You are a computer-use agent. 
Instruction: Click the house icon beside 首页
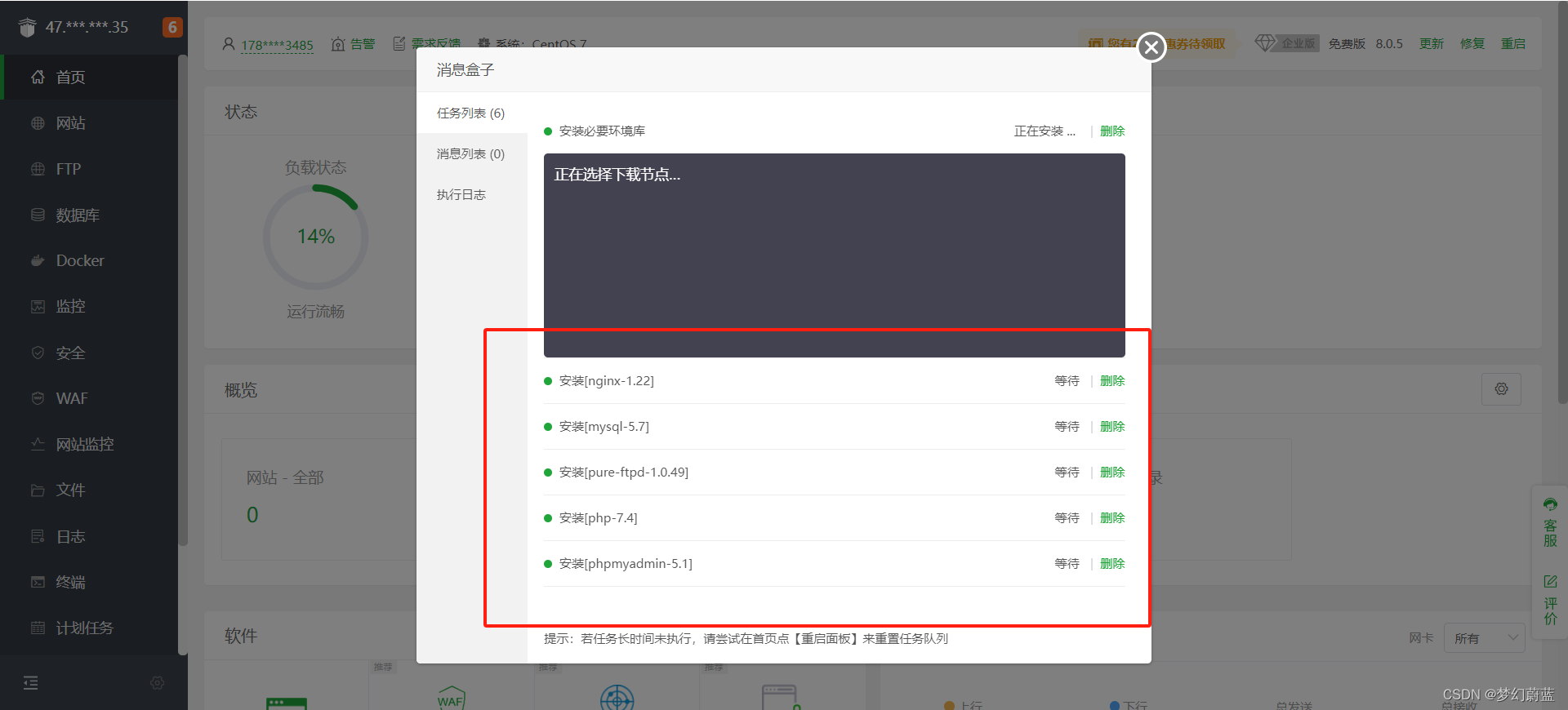tap(38, 77)
